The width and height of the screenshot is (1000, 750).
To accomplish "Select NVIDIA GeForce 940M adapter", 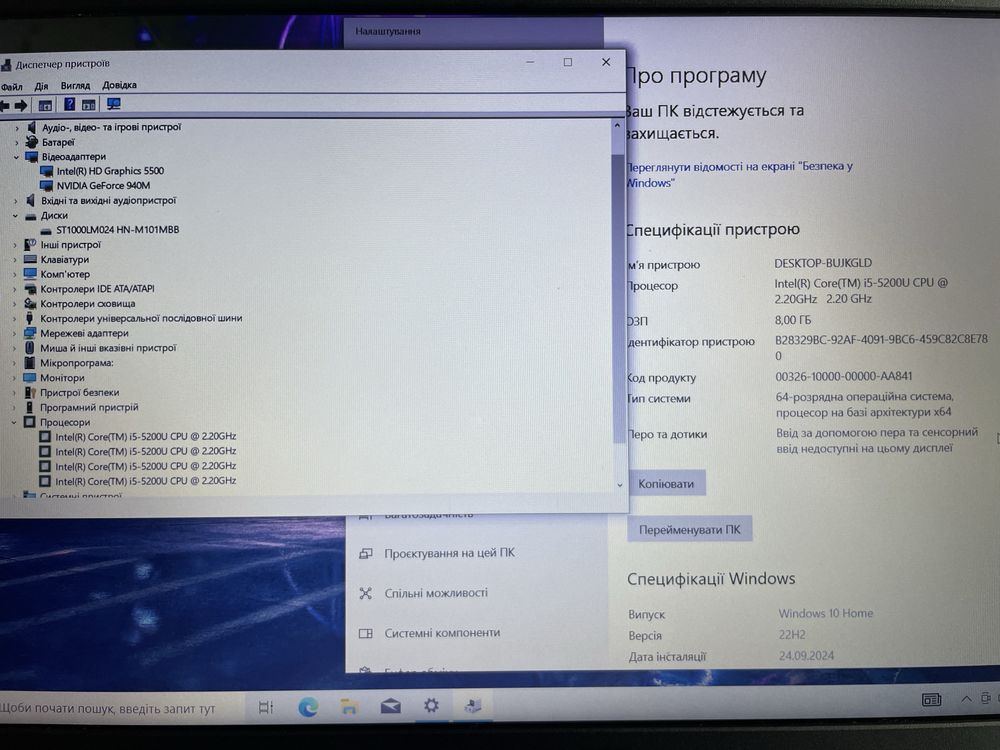I will 103,186.
